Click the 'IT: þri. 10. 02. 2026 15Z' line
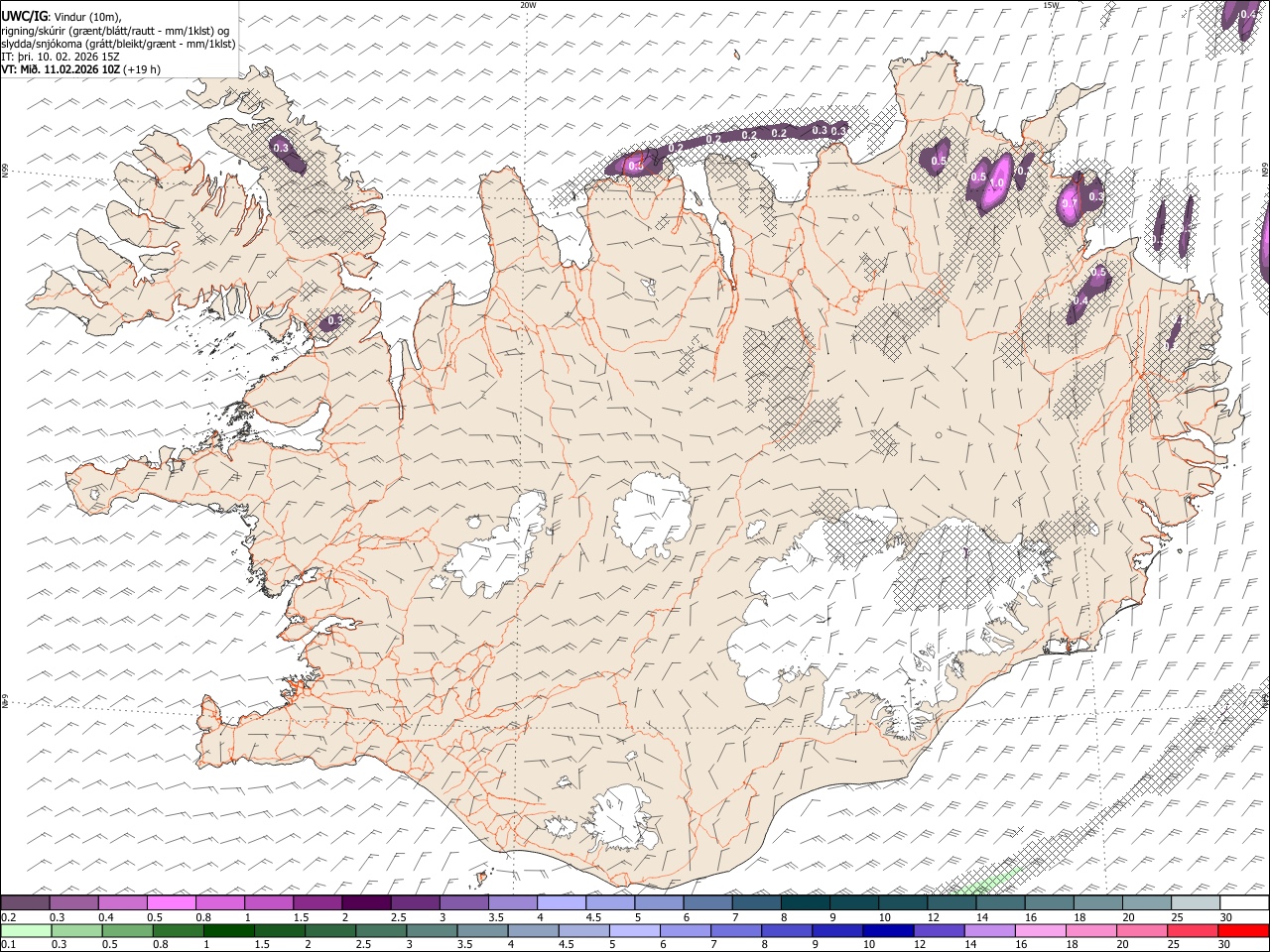This screenshot has width=1270, height=952. pos(61,57)
